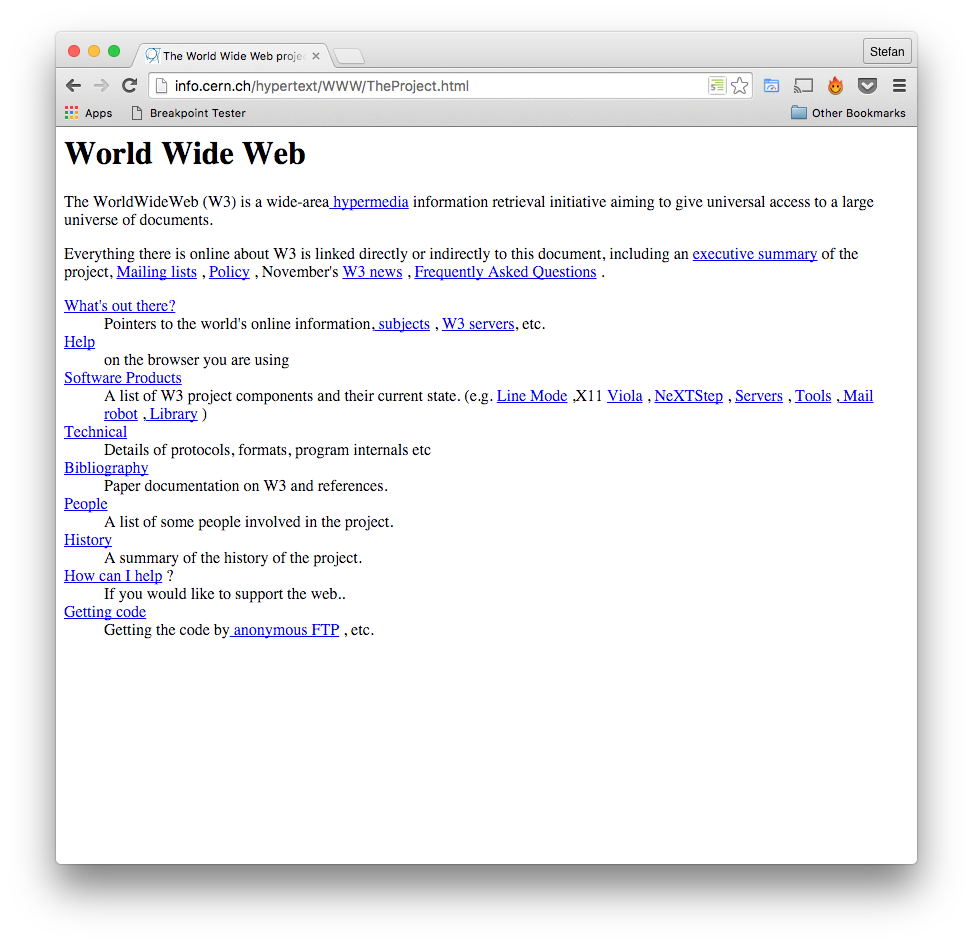The width and height of the screenshot is (973, 944).
Task: Open the Getting code link
Action: coord(105,612)
